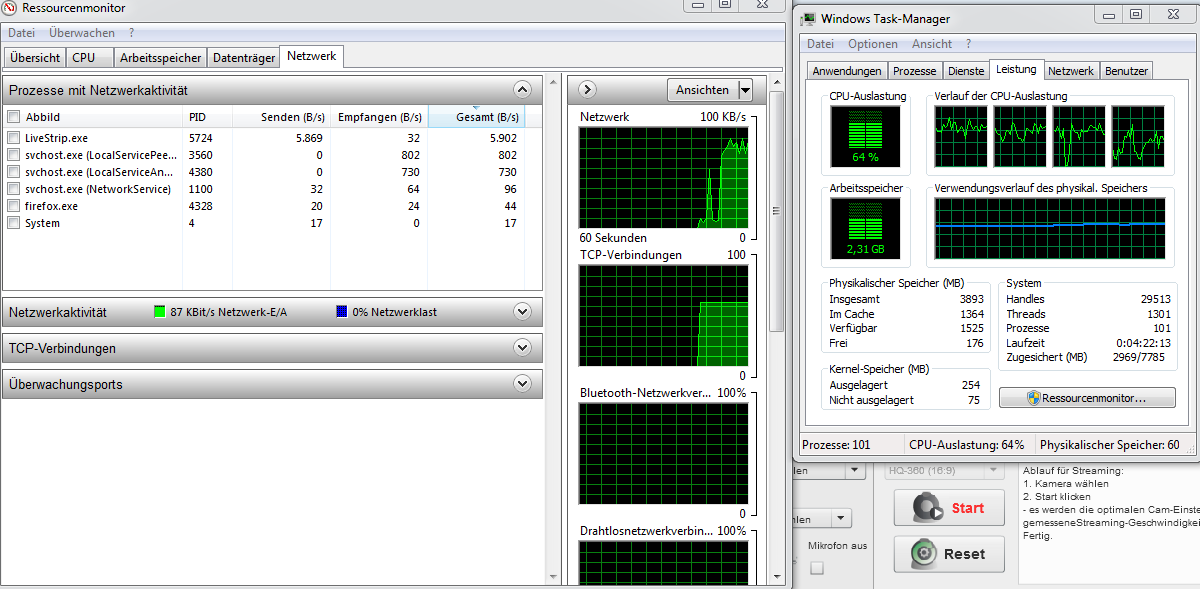Switch to Anwendungen tab in Task-Manager
This screenshot has height=589, width=1200.
click(847, 71)
